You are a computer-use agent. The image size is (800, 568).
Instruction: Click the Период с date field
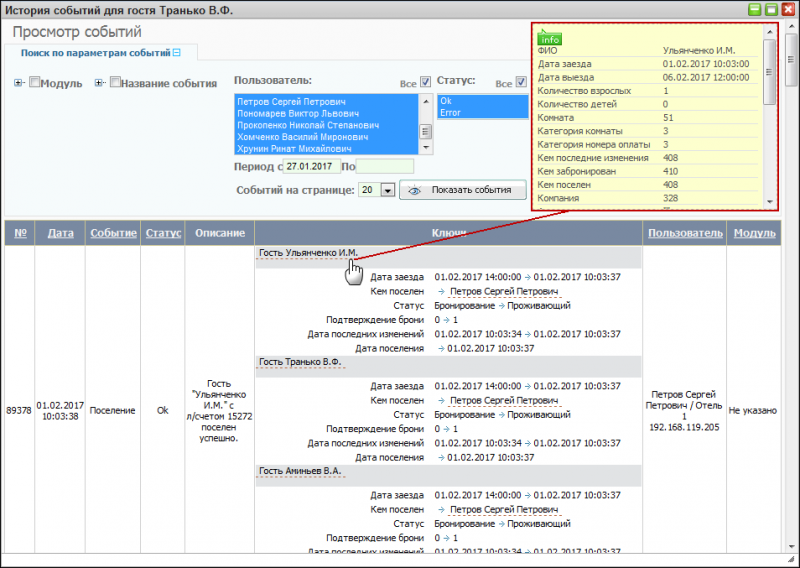pyautogui.click(x=311, y=166)
